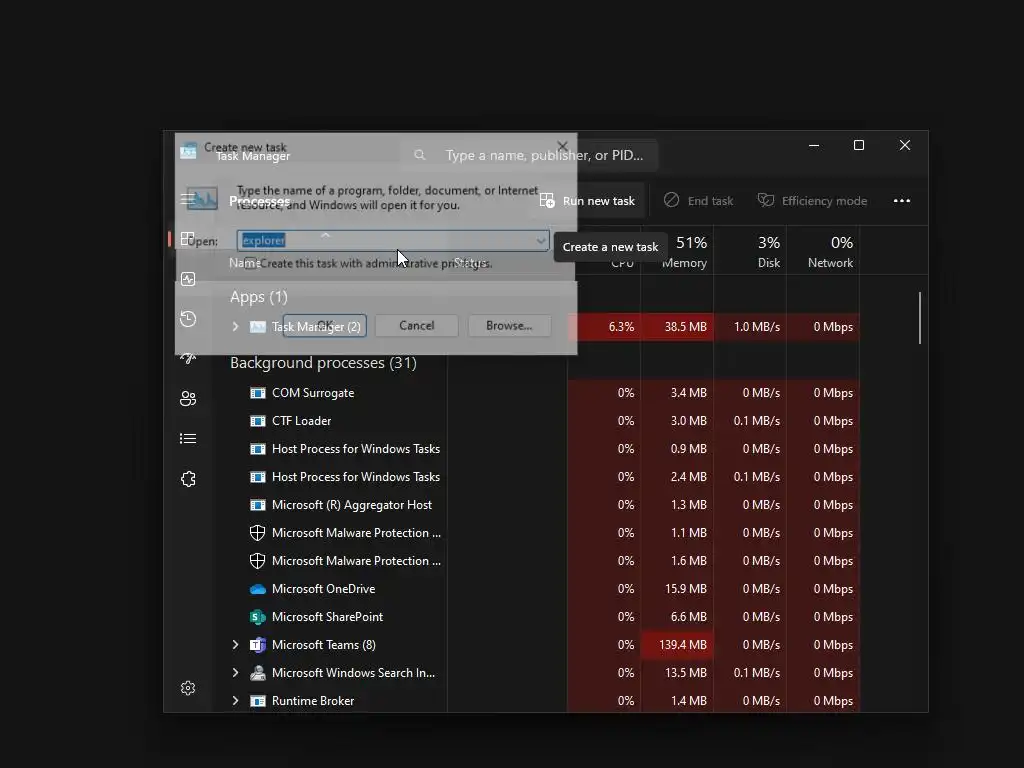The width and height of the screenshot is (1024, 768).
Task: Maximize the Task Manager window
Action: point(859,145)
